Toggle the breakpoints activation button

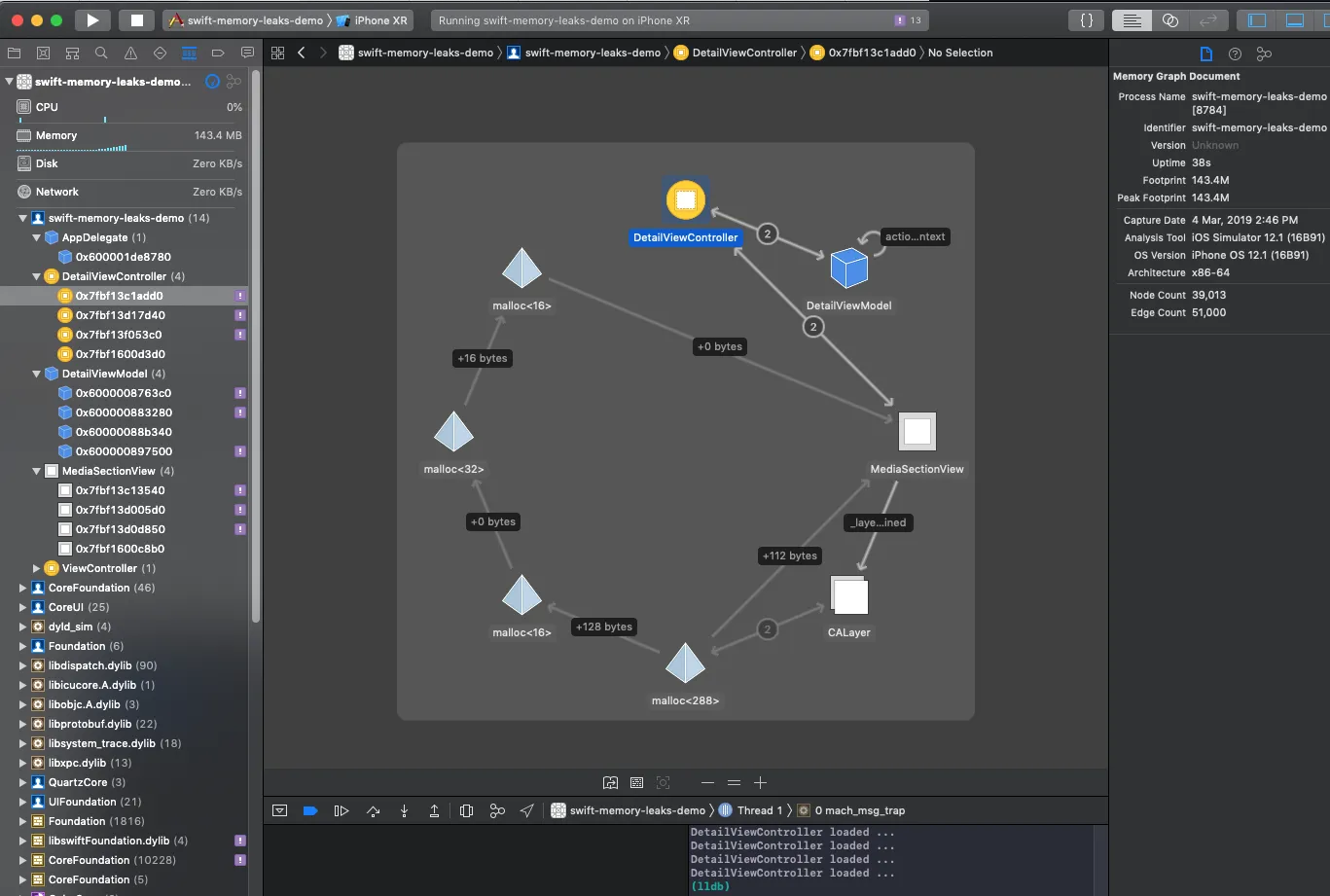pyautogui.click(x=310, y=810)
